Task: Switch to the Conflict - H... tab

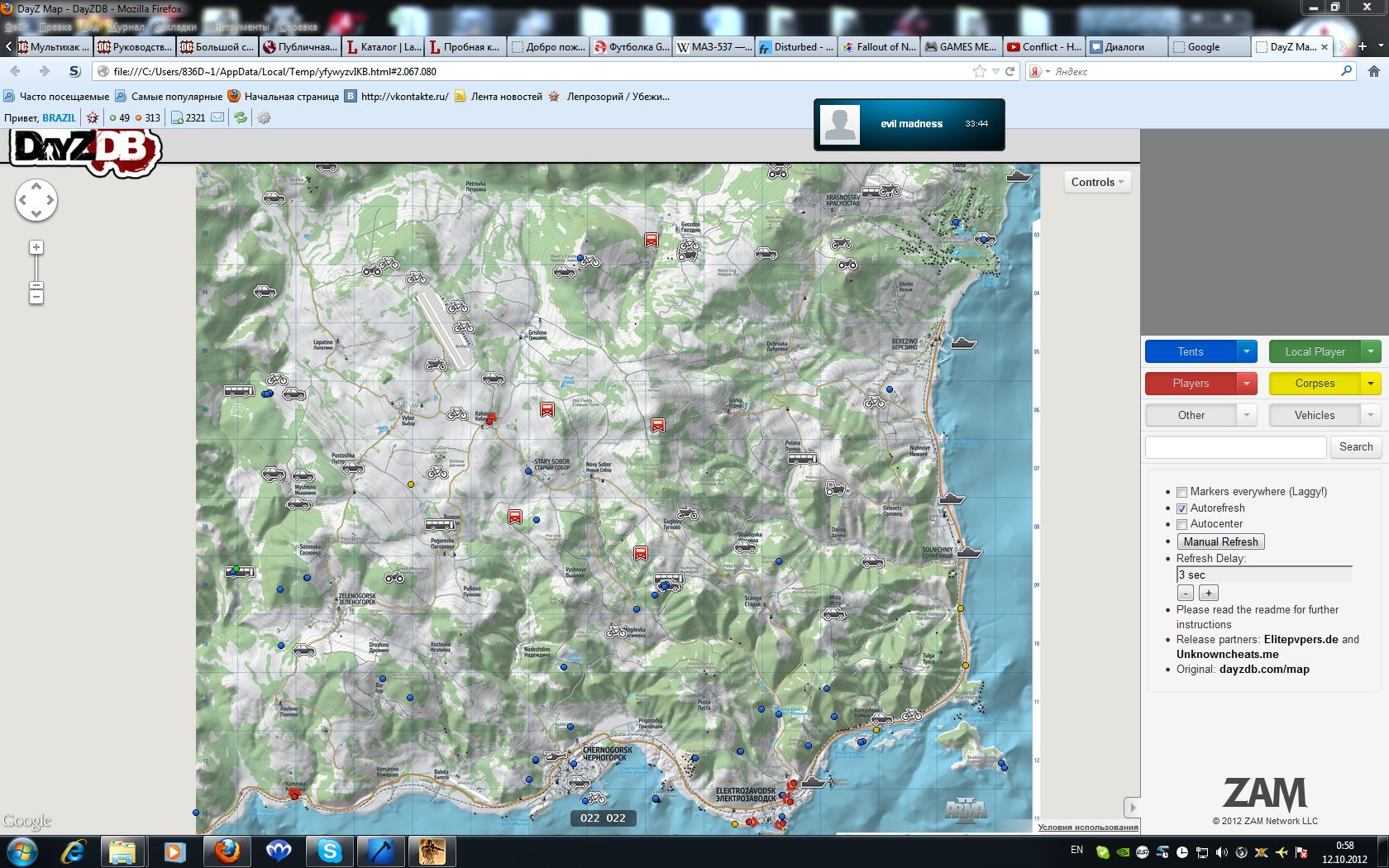Action: 1043,47
